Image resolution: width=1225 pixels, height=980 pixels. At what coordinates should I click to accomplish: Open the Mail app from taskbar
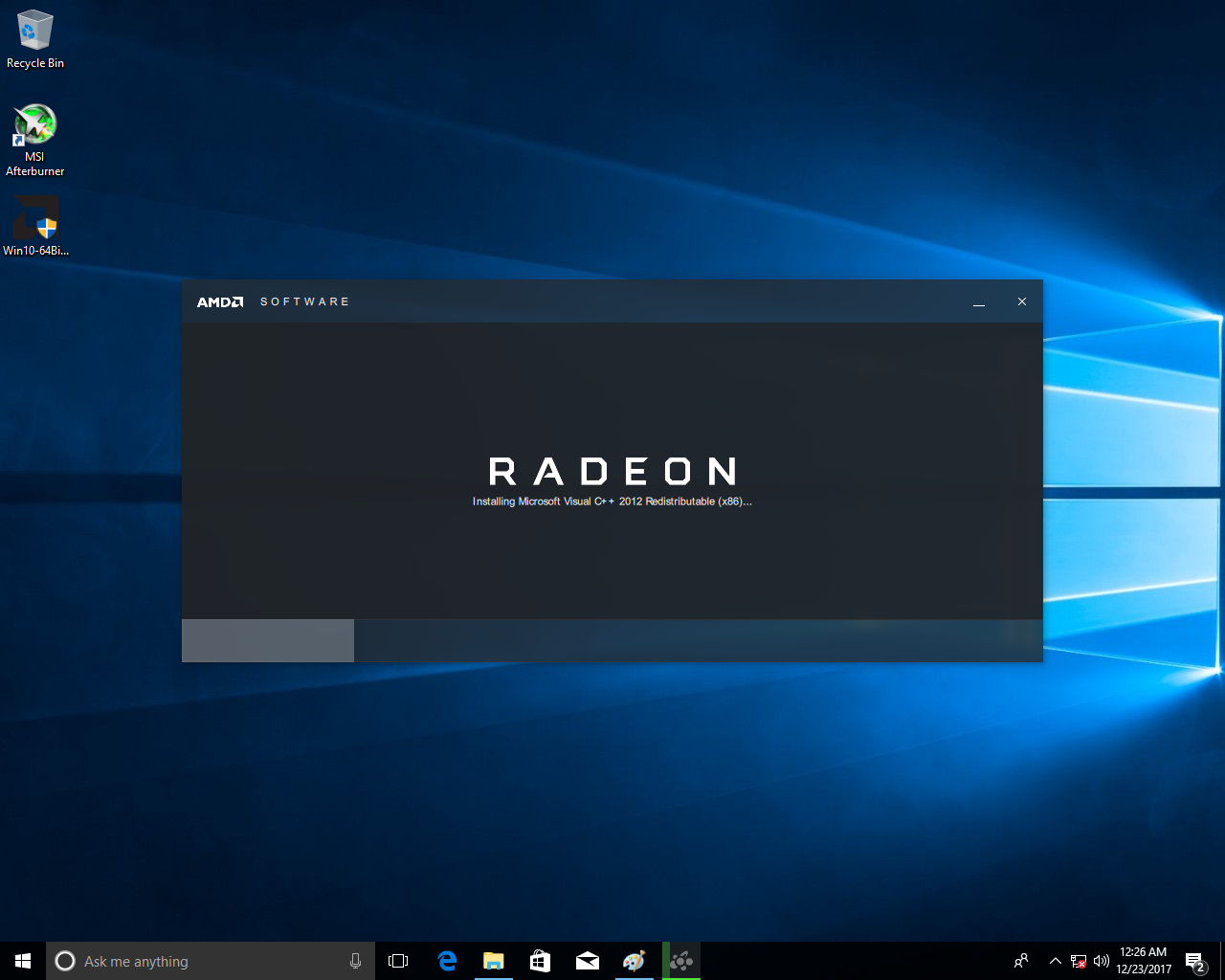click(587, 961)
